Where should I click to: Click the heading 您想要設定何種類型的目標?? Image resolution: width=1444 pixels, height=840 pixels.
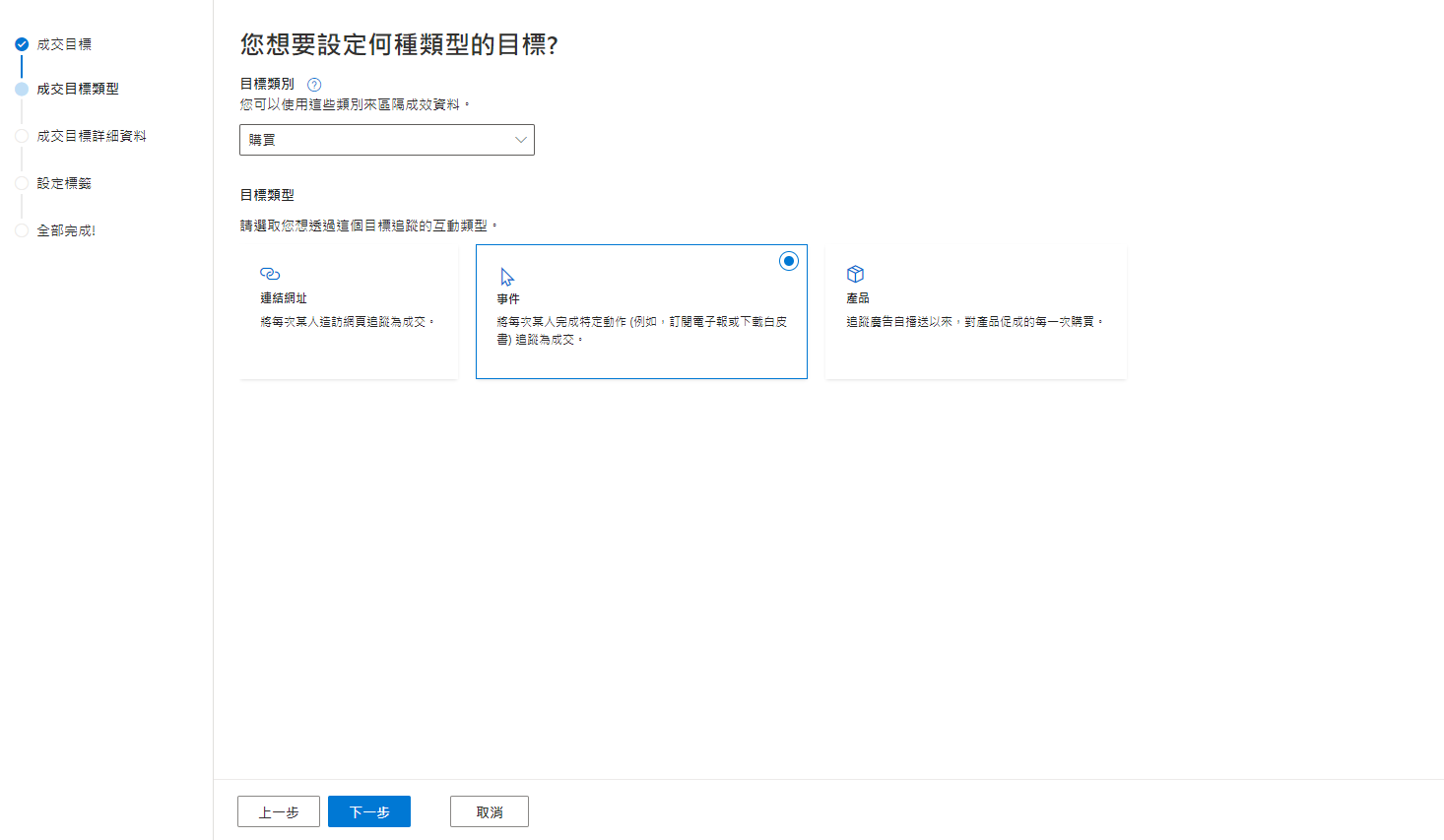coord(399,44)
